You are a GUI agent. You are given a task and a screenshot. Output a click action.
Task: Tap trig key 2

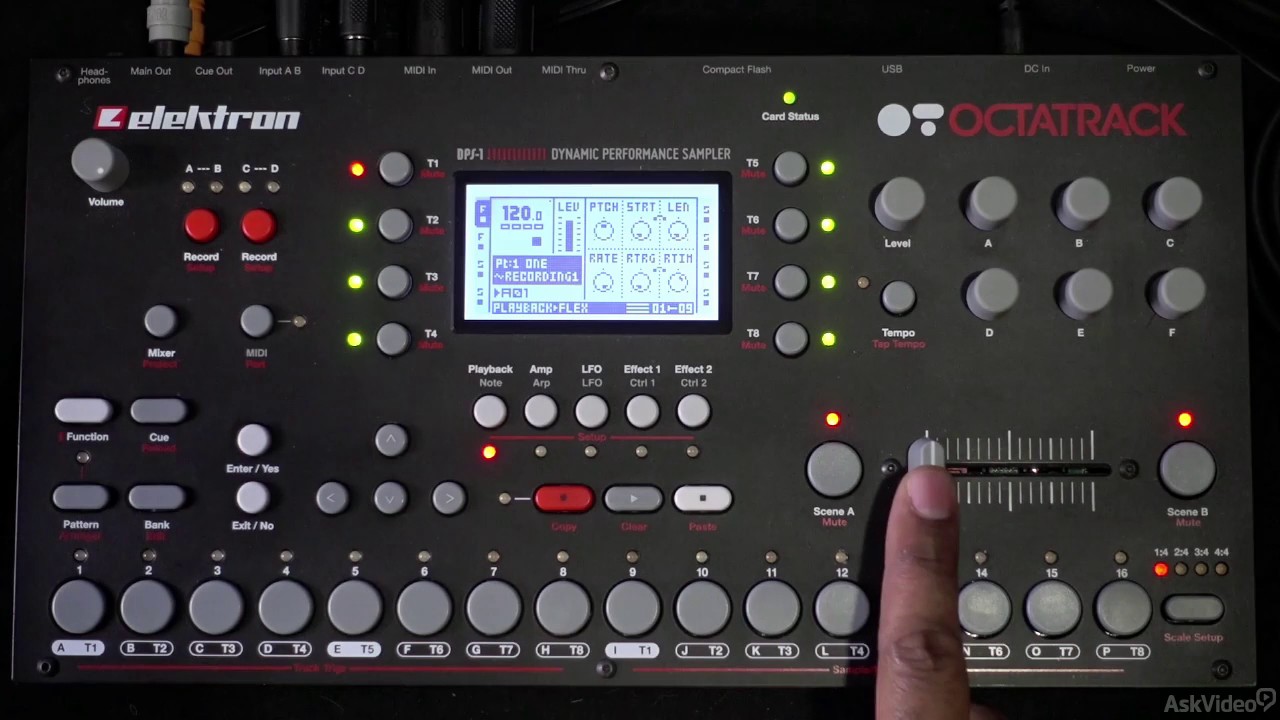[x=148, y=607]
